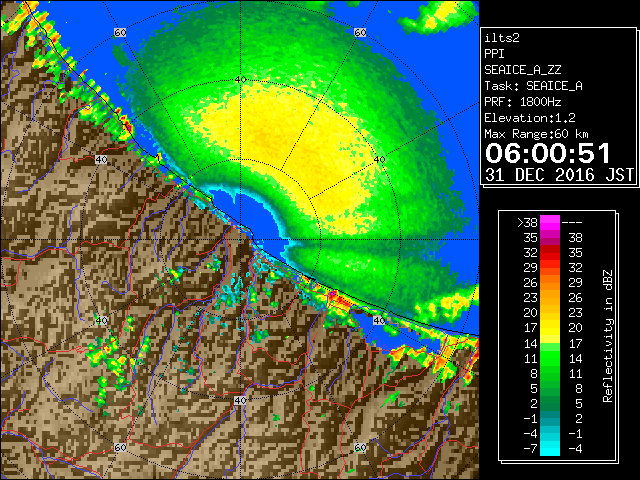This screenshot has height=480, width=640.
Task: Click the "60" range label at southeast ring
Action: click(x=360, y=447)
